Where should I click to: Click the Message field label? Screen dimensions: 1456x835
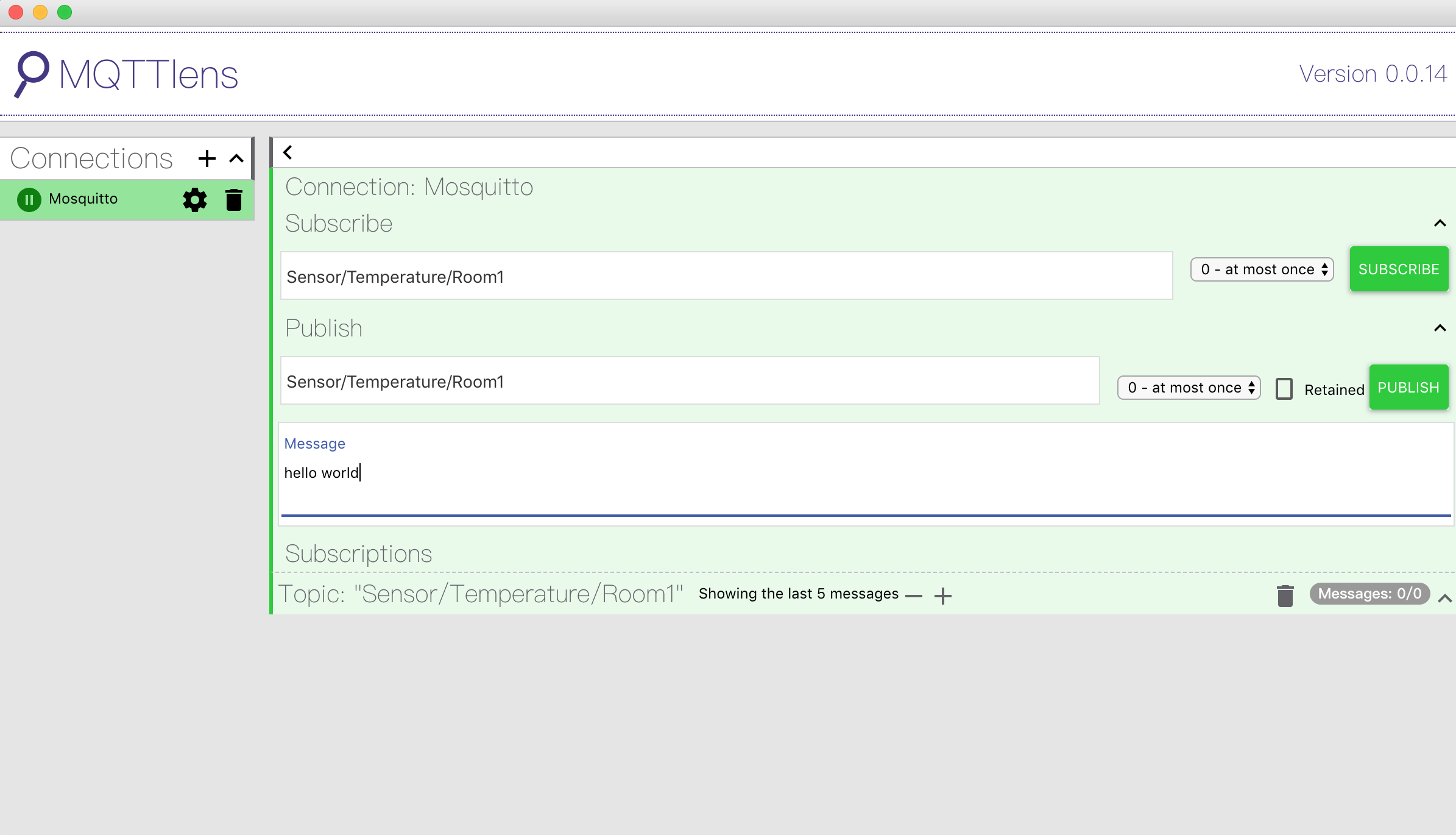click(x=314, y=444)
